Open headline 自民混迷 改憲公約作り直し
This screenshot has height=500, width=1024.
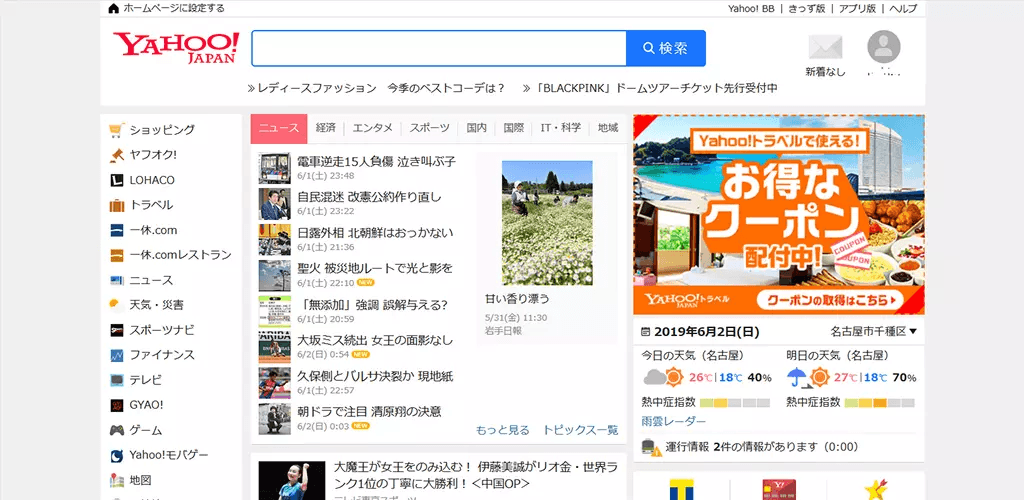369,197
